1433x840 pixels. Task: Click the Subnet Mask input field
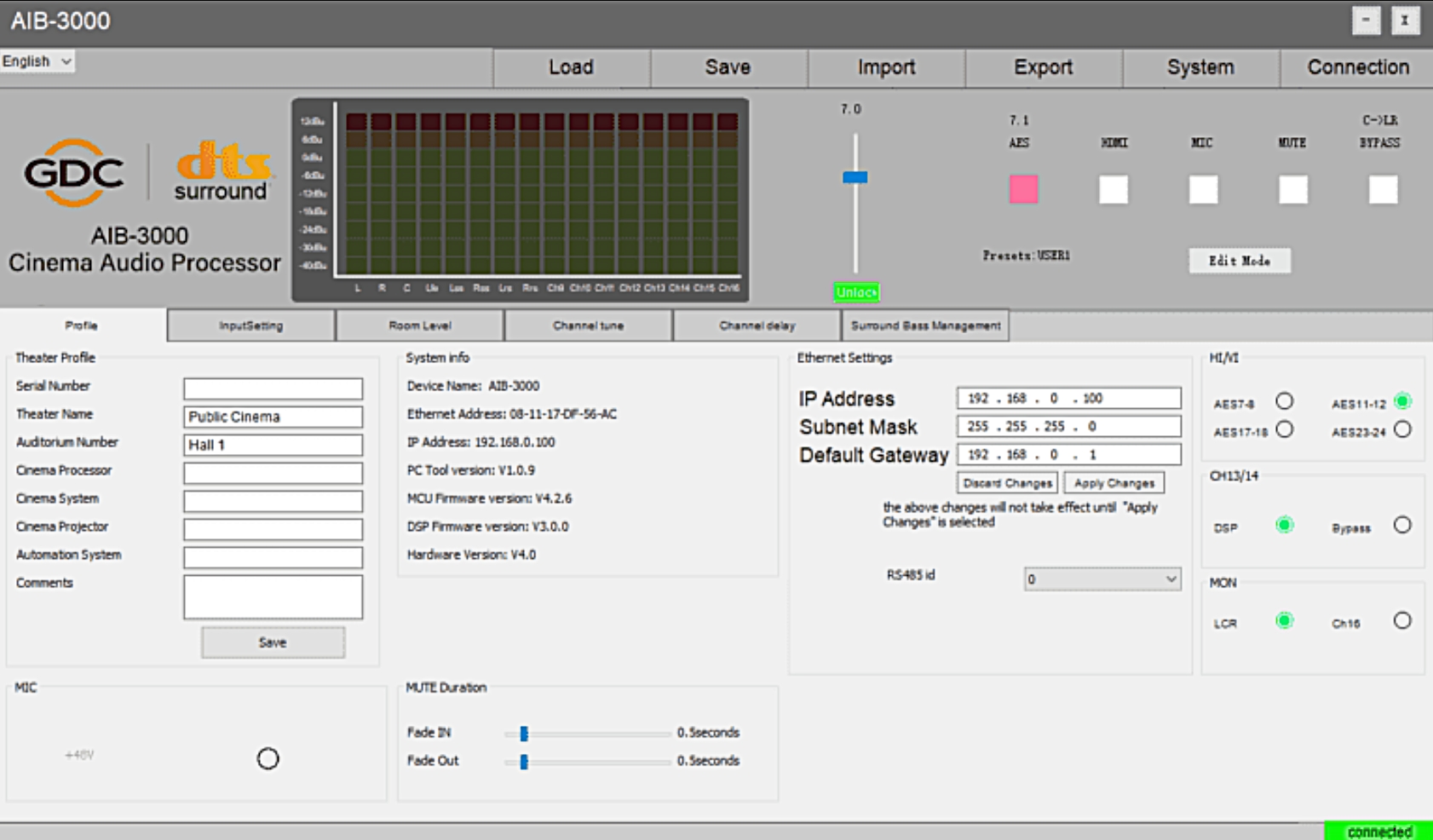1068,426
